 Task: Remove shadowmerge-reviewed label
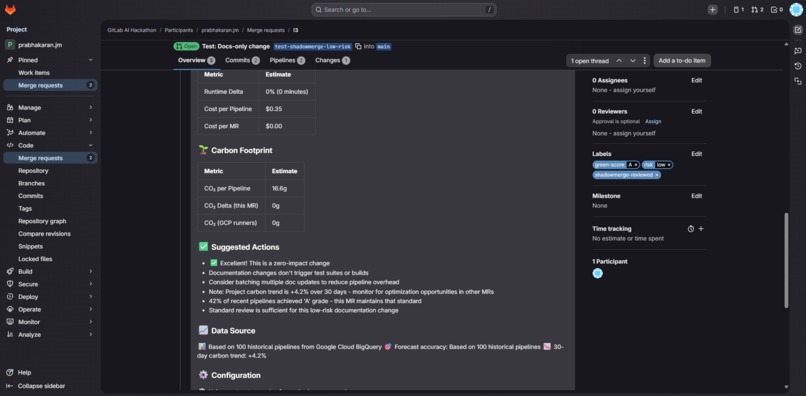pos(656,175)
